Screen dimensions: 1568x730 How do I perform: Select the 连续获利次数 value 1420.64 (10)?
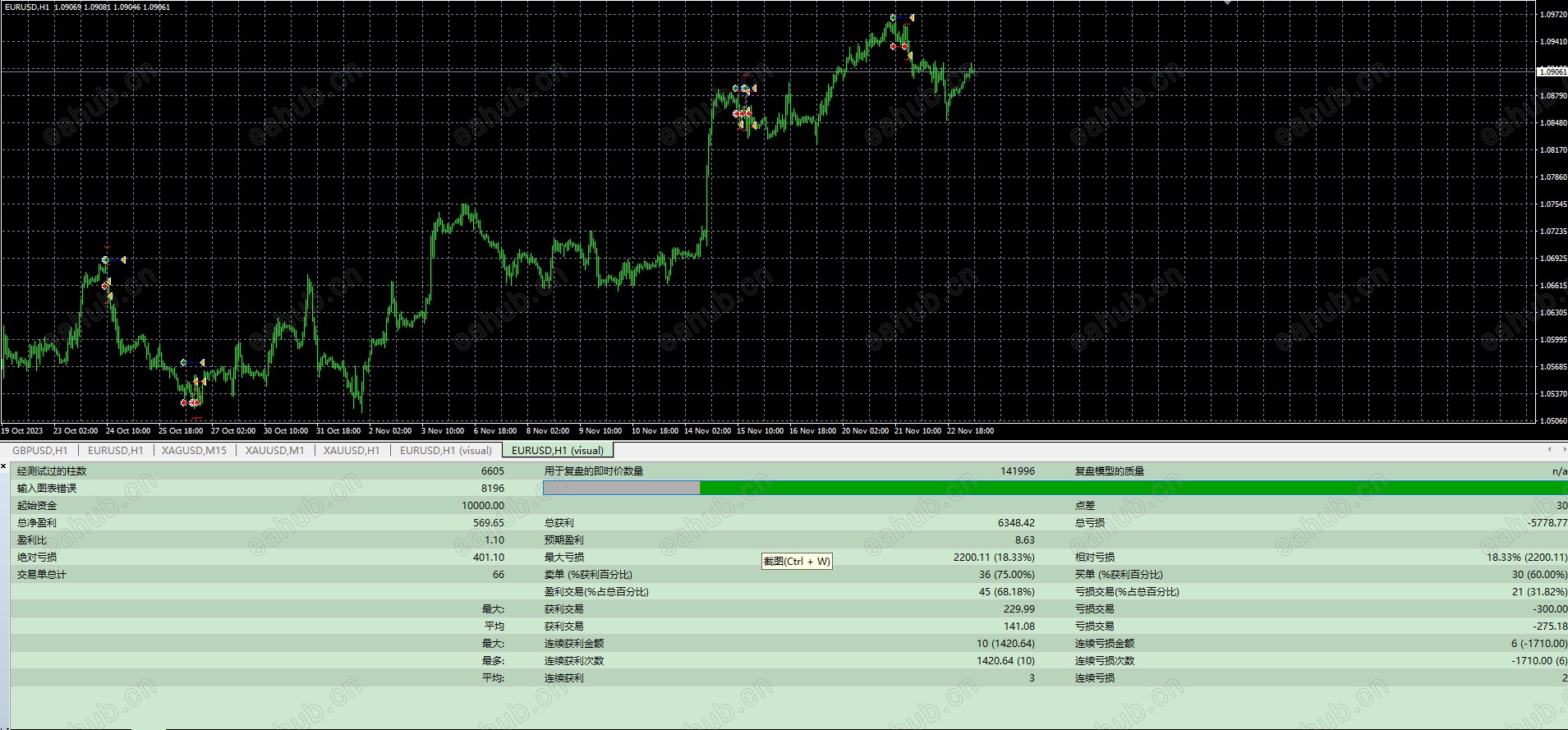(1005, 661)
